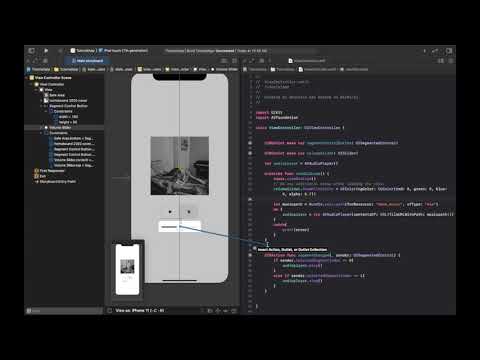Screen dimensions: 480x360
Task: Toggle the inspectors panel icon
Action: [x=449, y=51]
